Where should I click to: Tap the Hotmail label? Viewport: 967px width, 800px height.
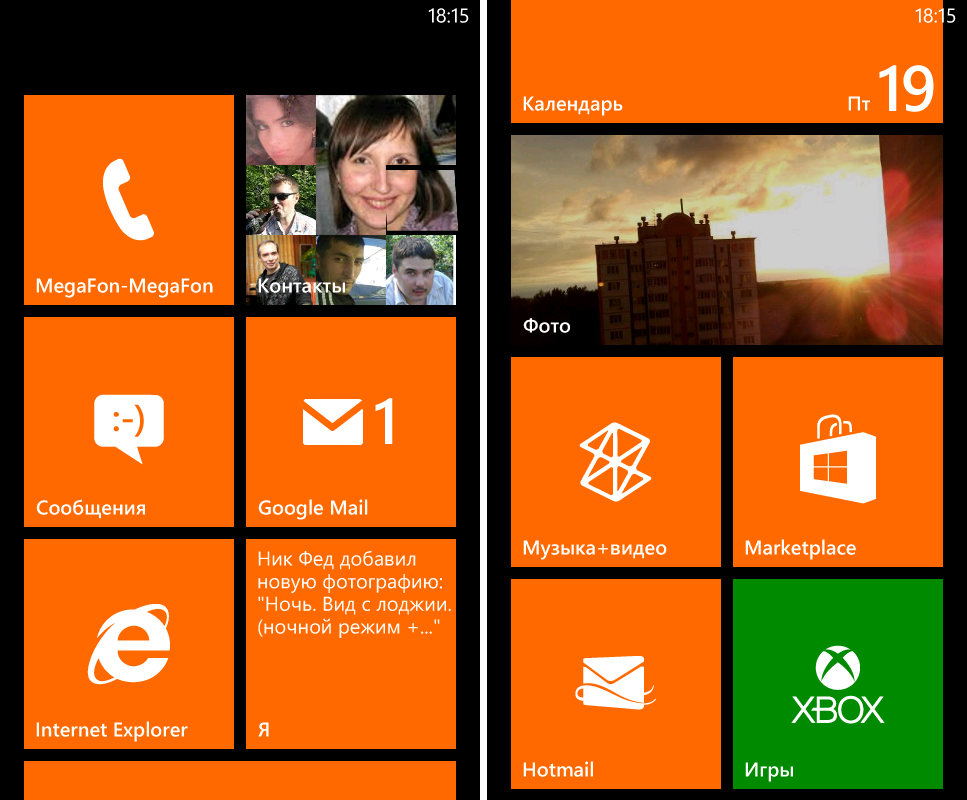coord(558,770)
